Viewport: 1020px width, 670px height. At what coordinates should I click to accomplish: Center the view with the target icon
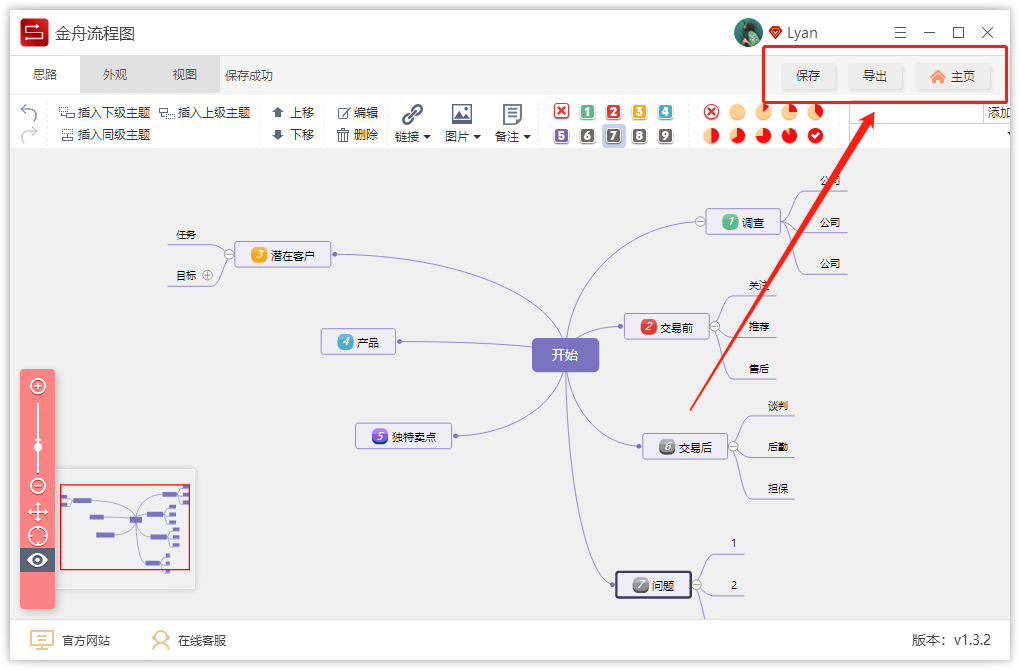tap(38, 536)
